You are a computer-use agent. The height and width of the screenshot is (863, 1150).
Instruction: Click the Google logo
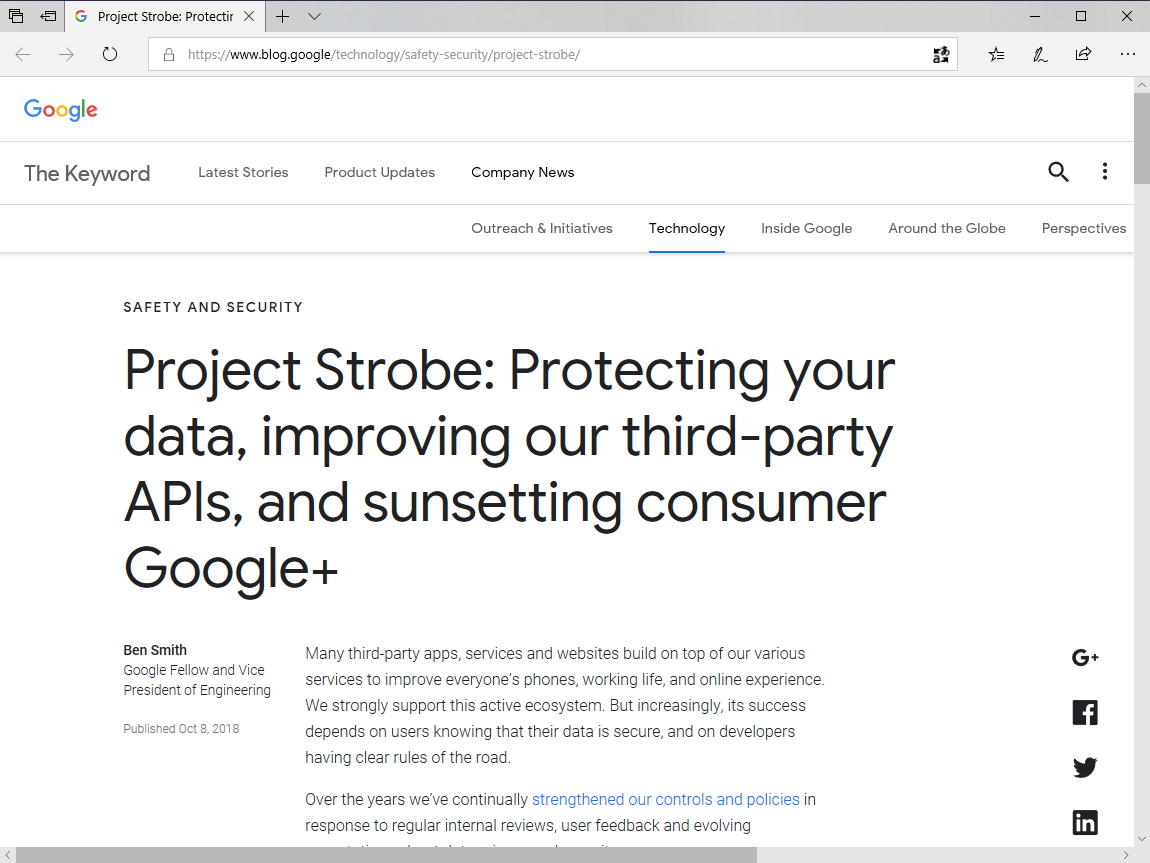tap(61, 110)
